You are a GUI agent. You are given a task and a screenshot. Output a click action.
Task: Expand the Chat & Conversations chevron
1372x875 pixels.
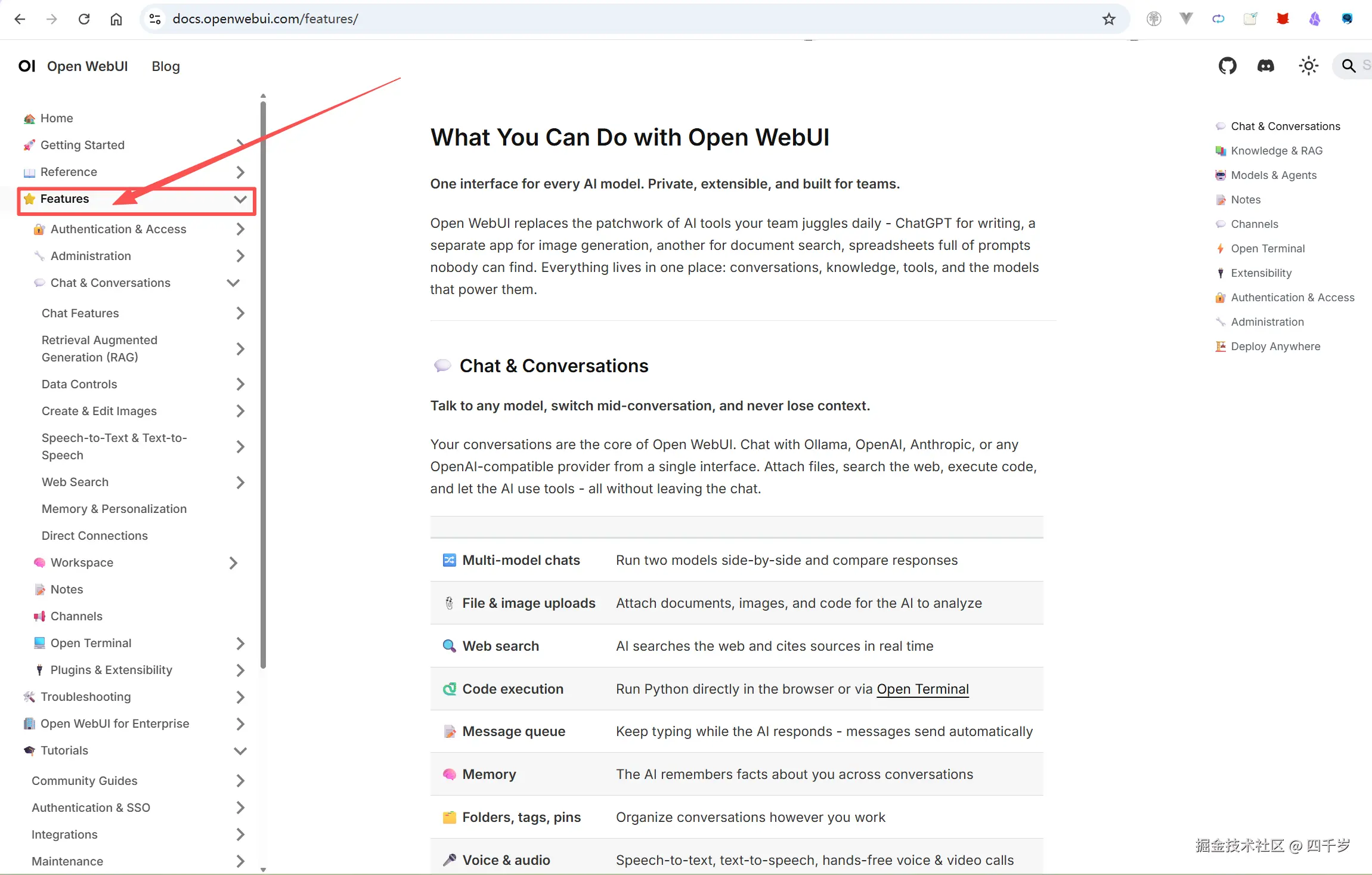coord(233,283)
